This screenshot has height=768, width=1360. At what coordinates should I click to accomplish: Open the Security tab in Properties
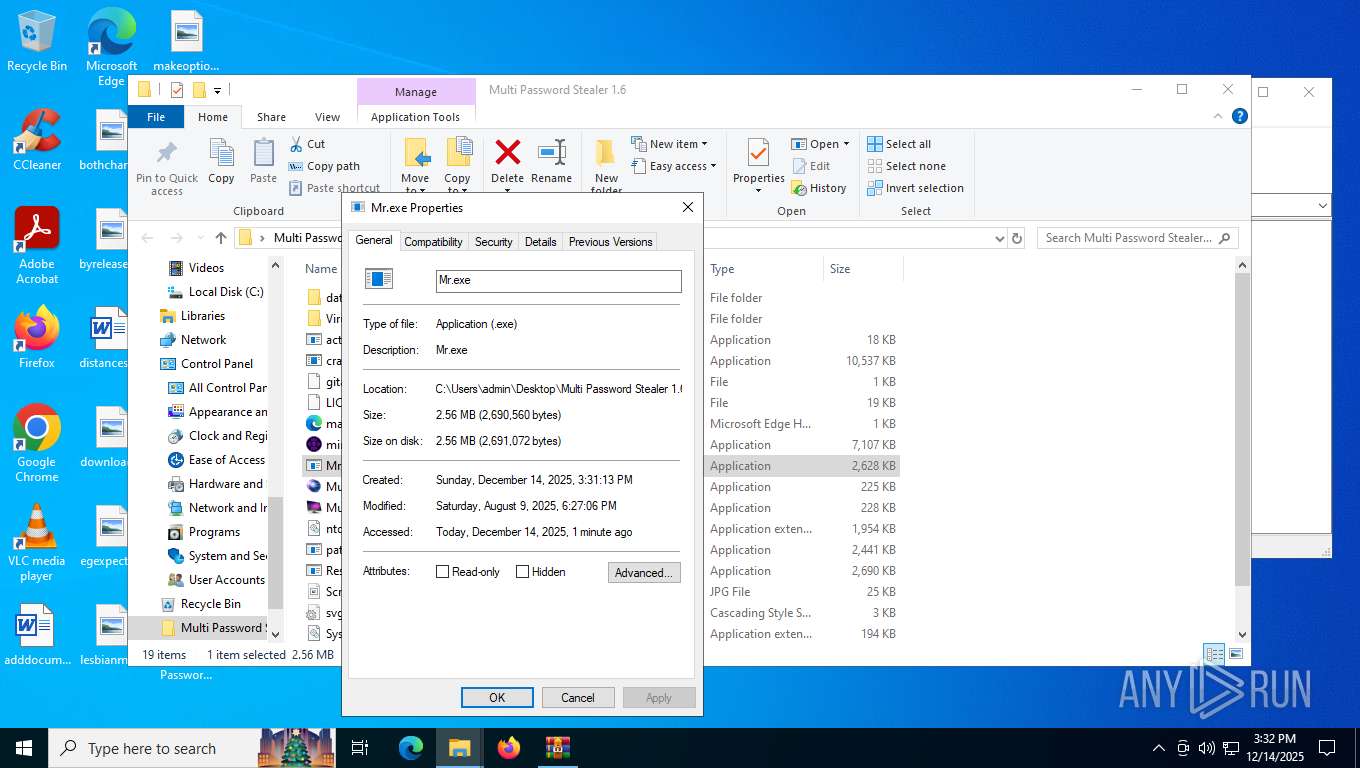(493, 242)
